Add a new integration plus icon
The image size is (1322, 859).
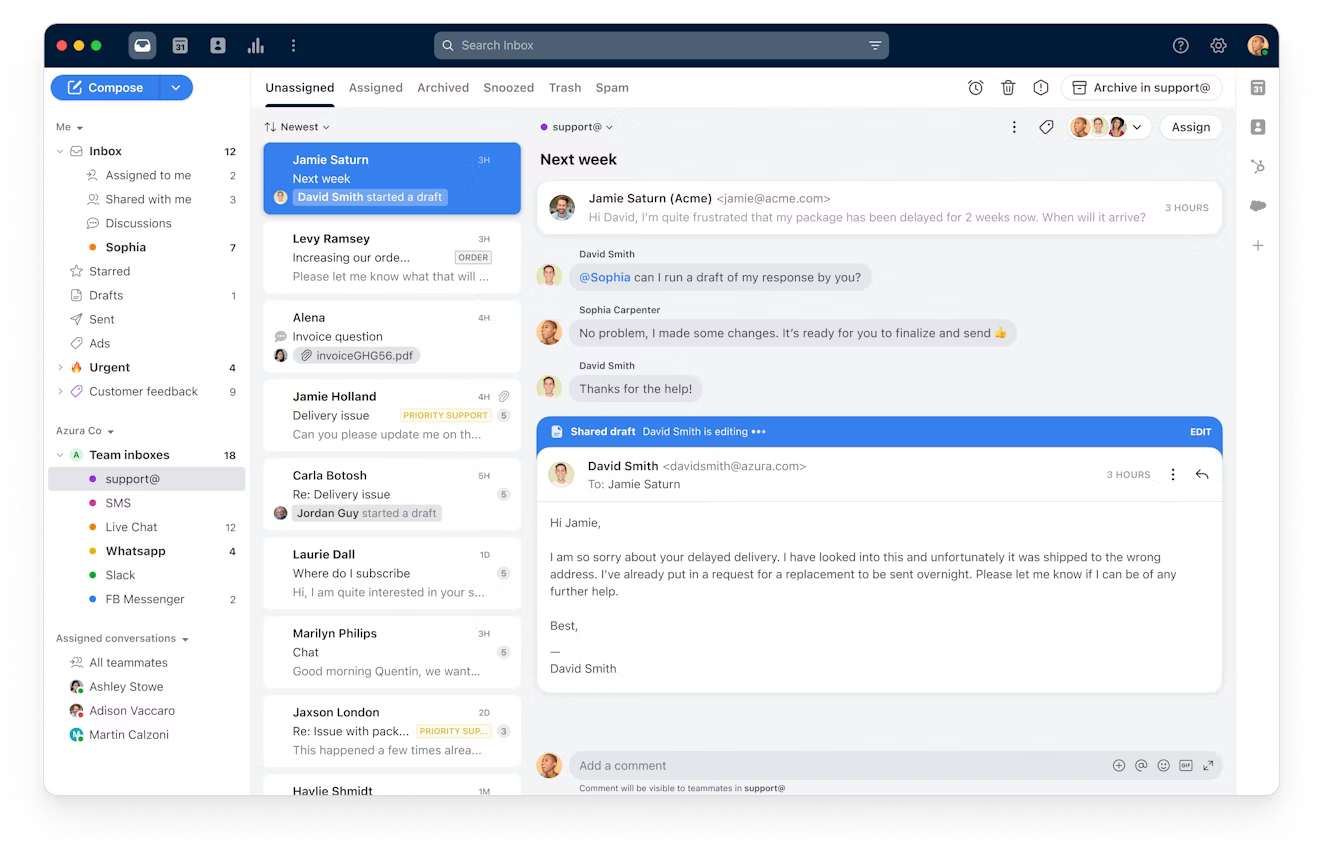click(x=1258, y=246)
